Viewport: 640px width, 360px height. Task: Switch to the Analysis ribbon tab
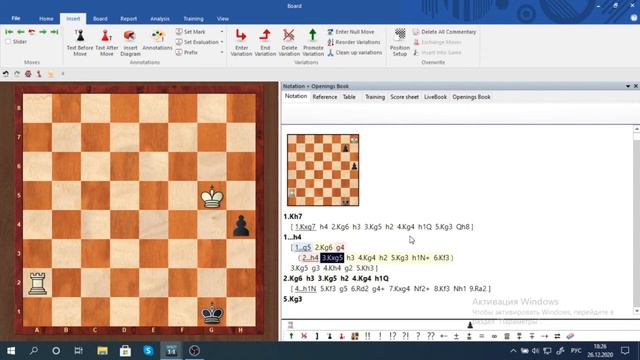click(160, 19)
